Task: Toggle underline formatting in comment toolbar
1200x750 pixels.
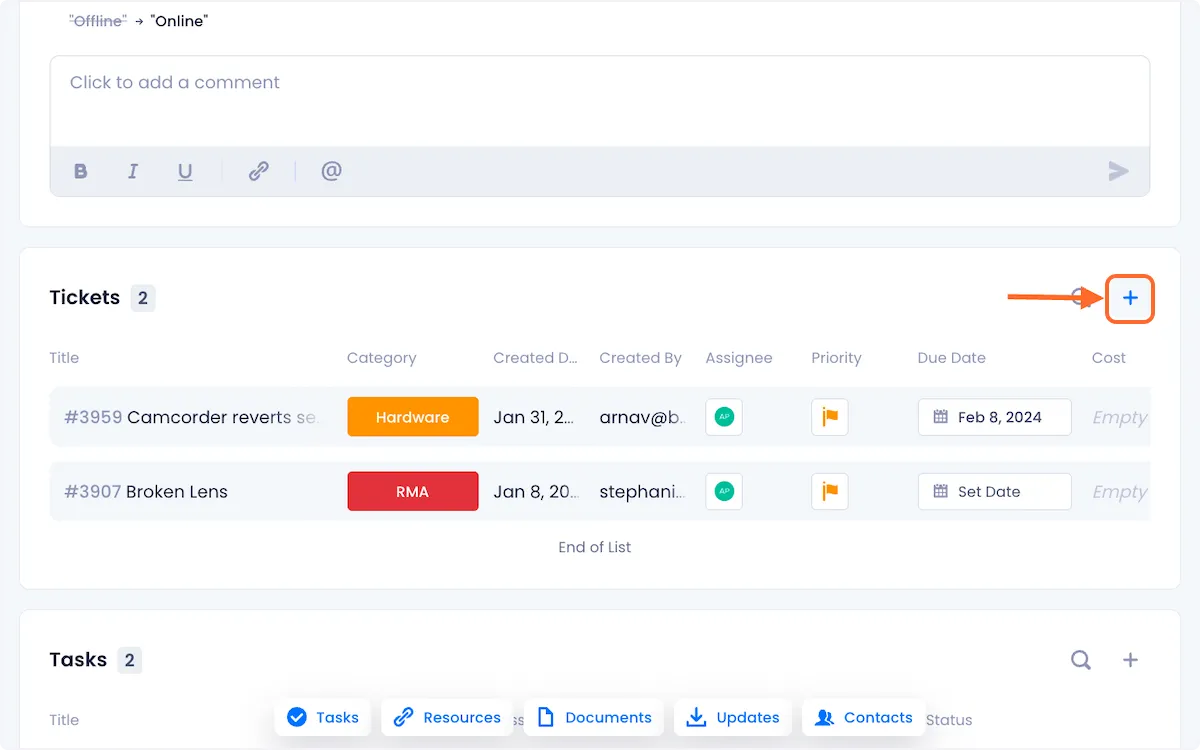Action: point(185,172)
